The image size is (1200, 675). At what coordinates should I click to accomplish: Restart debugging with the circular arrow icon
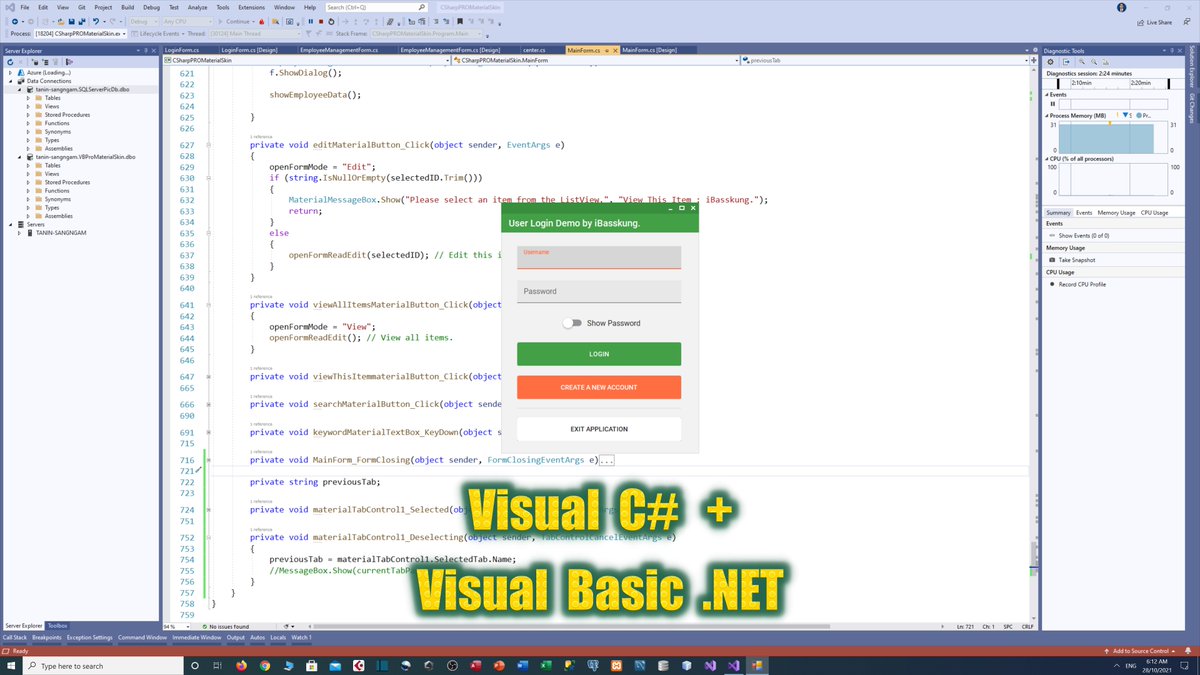(x=331, y=21)
